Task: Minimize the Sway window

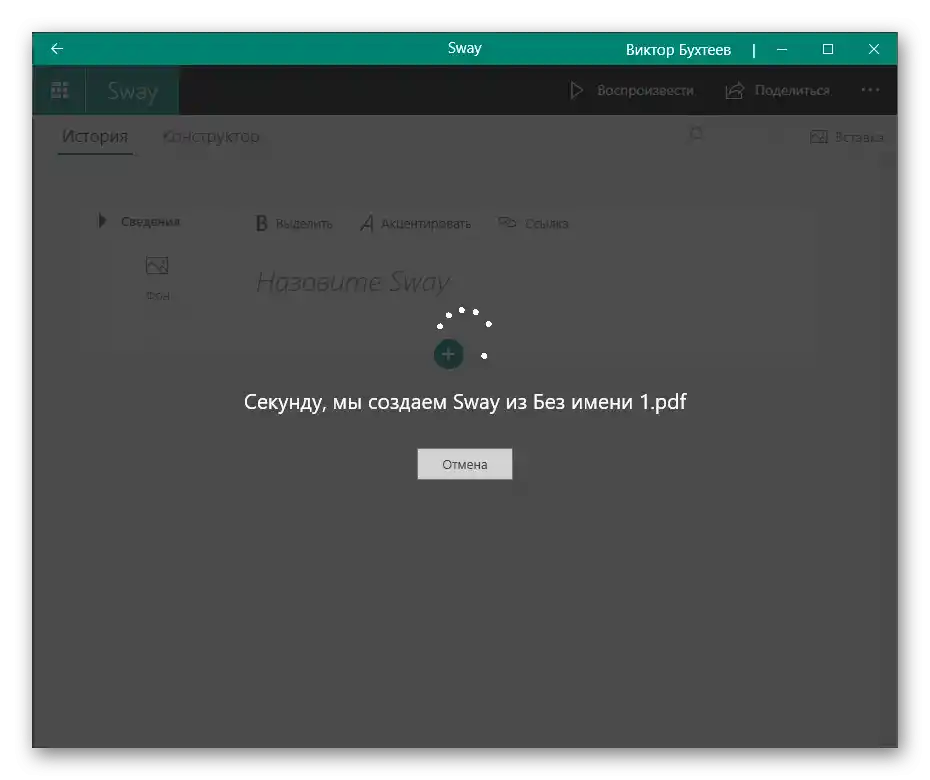Action: pos(782,49)
